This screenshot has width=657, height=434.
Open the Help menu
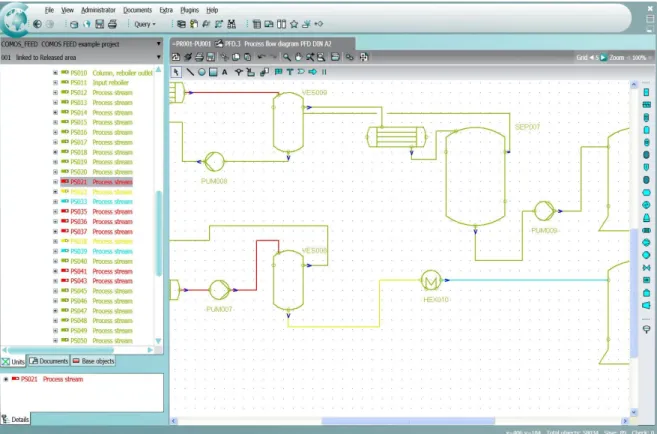[x=212, y=10]
